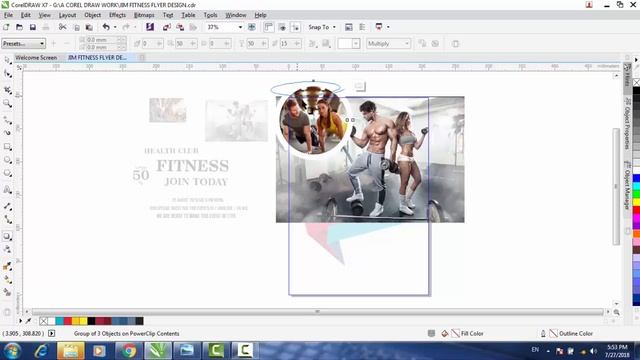This screenshot has width=640, height=360.
Task: Select the Transparency tool
Action: pyautogui.click(x=7, y=249)
